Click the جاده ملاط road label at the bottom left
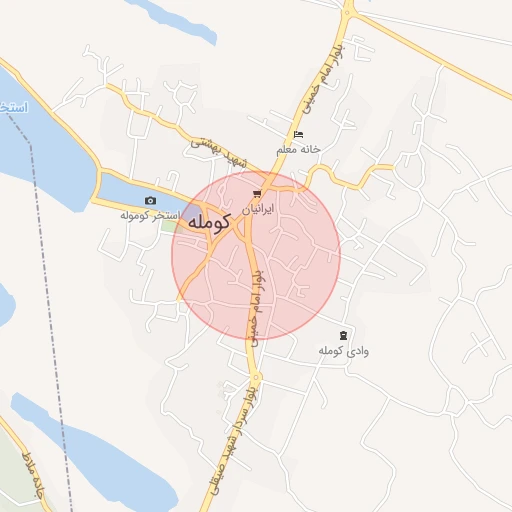 coord(33,475)
